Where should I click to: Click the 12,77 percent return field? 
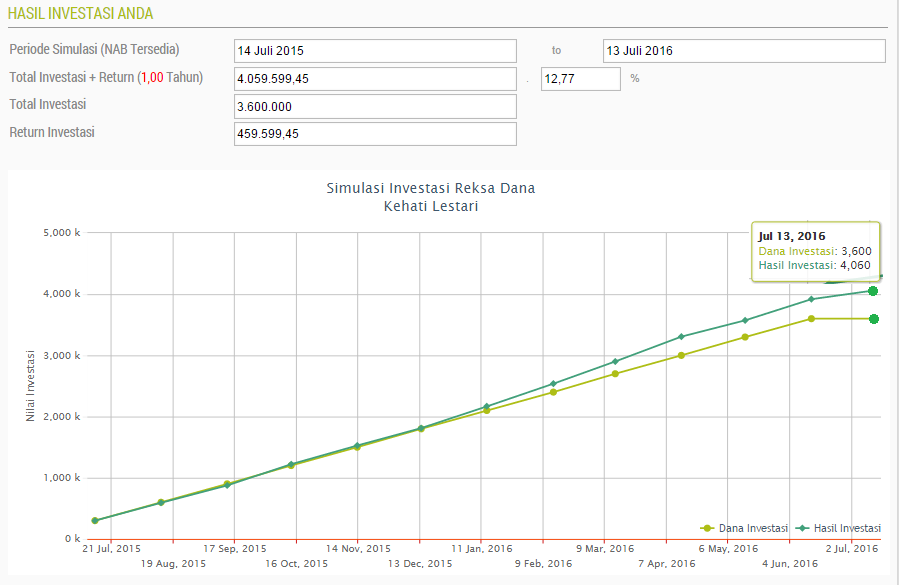click(581, 79)
